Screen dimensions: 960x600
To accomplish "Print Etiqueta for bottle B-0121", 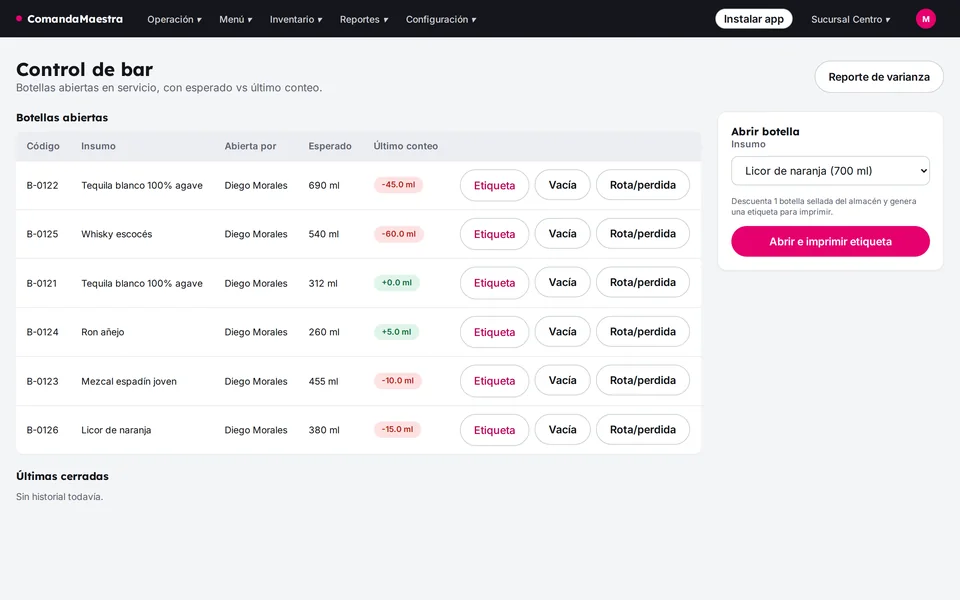I will click(x=494, y=283).
